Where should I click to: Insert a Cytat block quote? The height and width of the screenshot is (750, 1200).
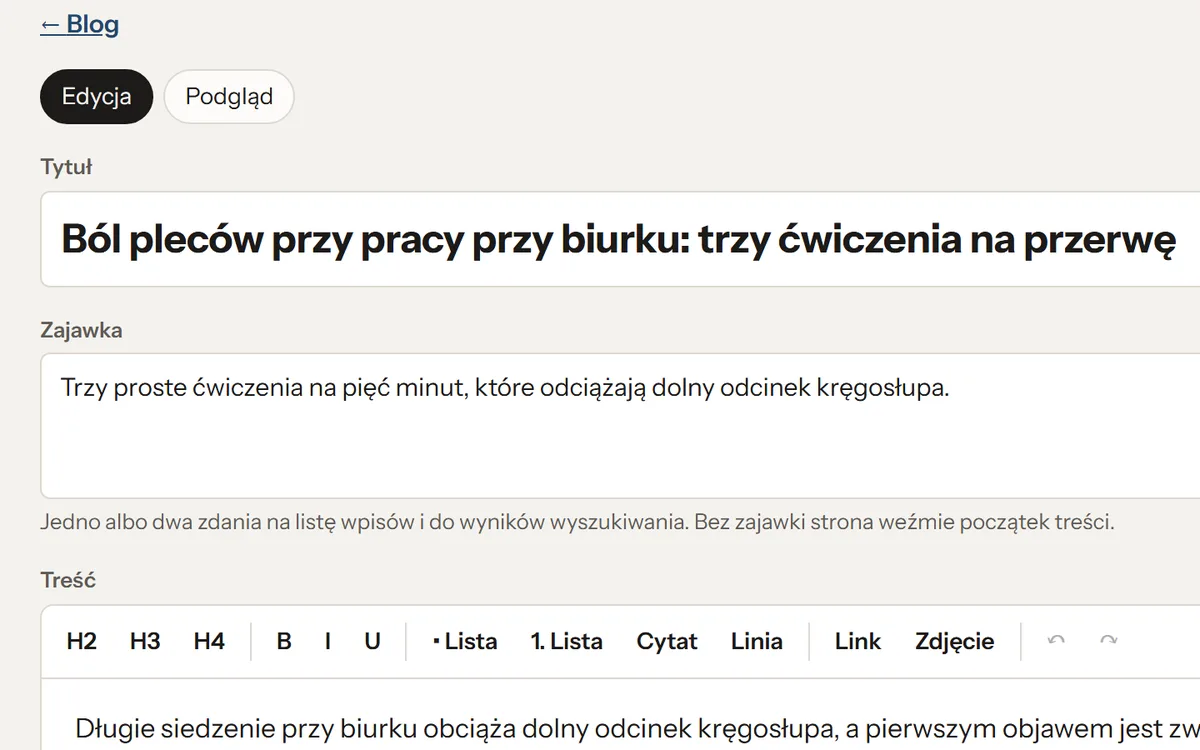667,641
